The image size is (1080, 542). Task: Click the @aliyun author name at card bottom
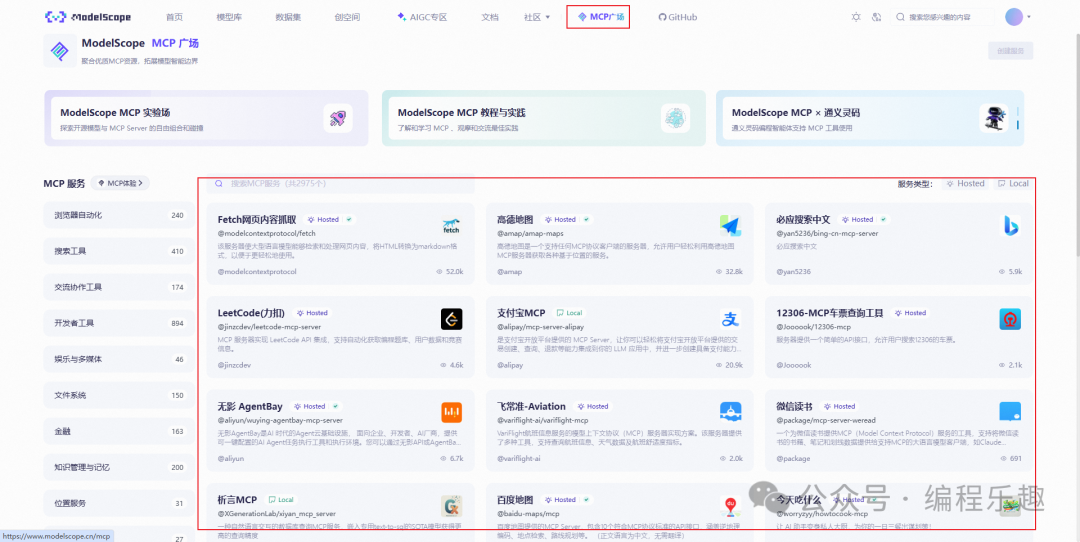(x=231, y=459)
